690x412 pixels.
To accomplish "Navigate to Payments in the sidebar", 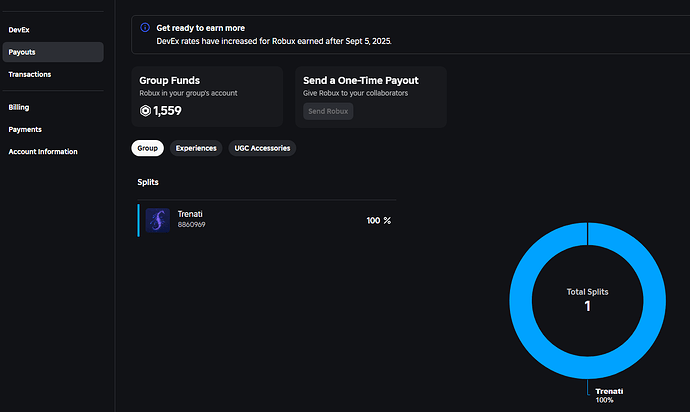I will tap(25, 129).
